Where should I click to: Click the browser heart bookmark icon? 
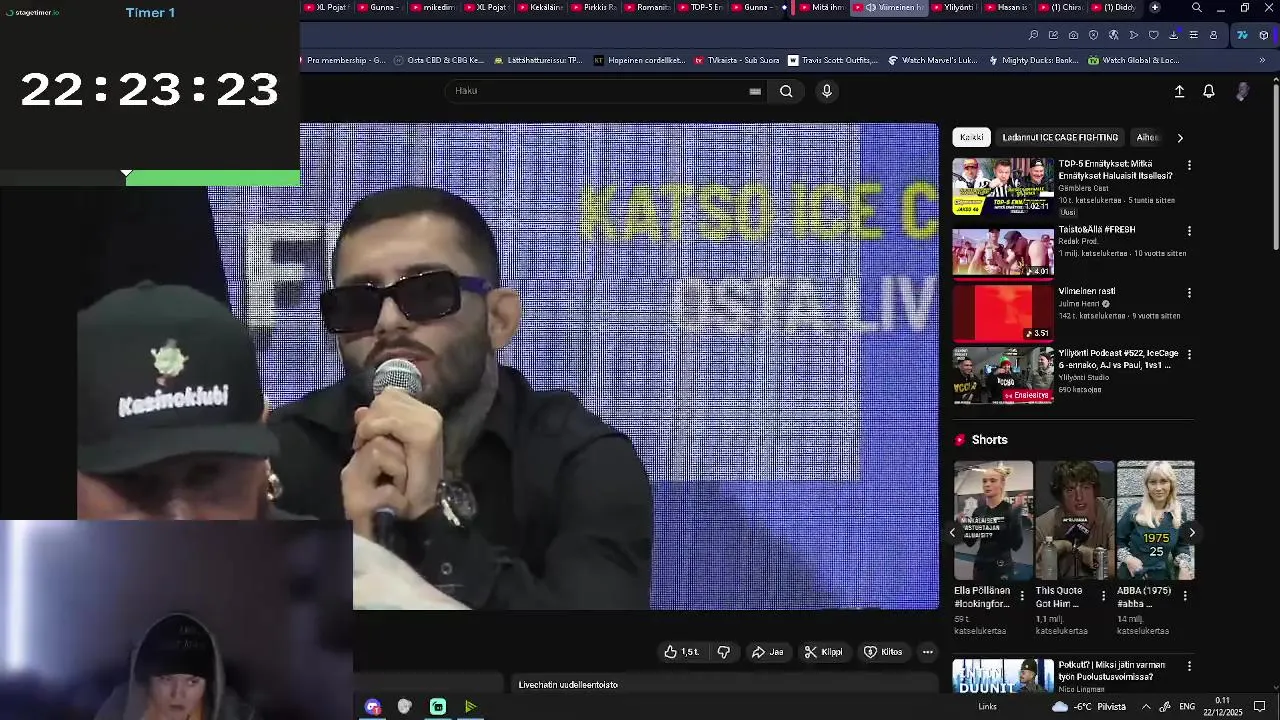click(x=1153, y=35)
